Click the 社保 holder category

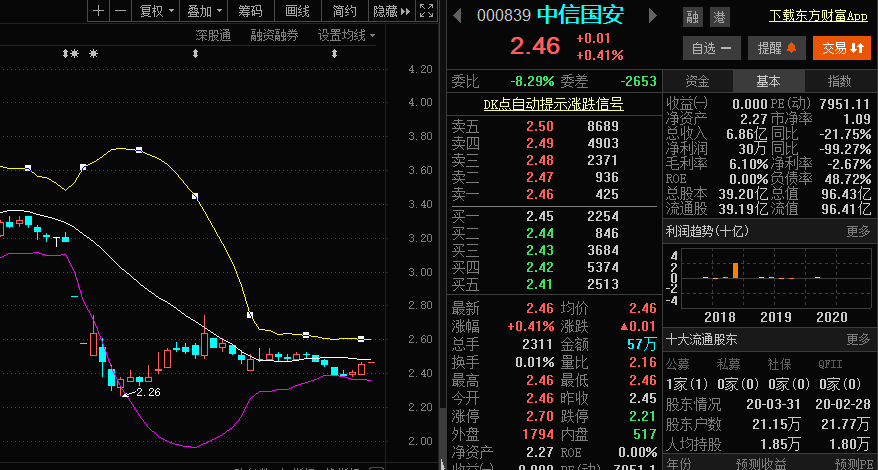pos(779,364)
